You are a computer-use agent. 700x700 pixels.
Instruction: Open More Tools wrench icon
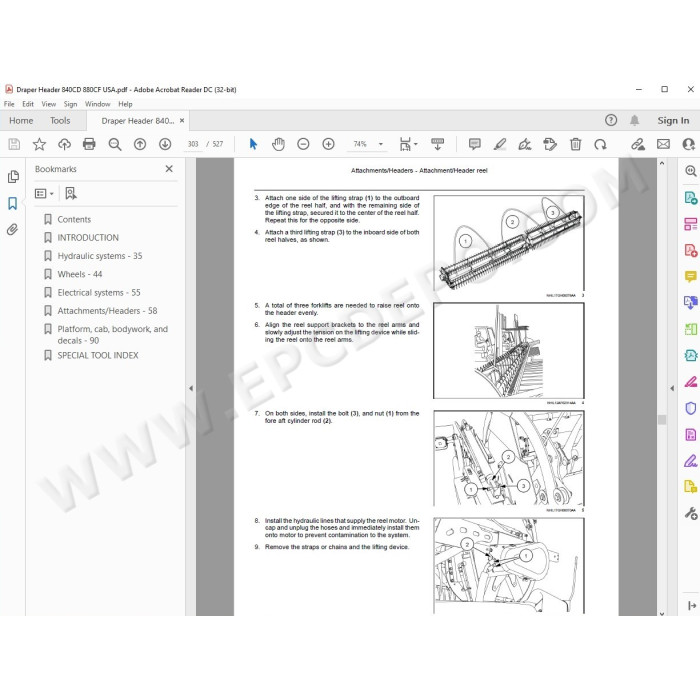point(691,513)
